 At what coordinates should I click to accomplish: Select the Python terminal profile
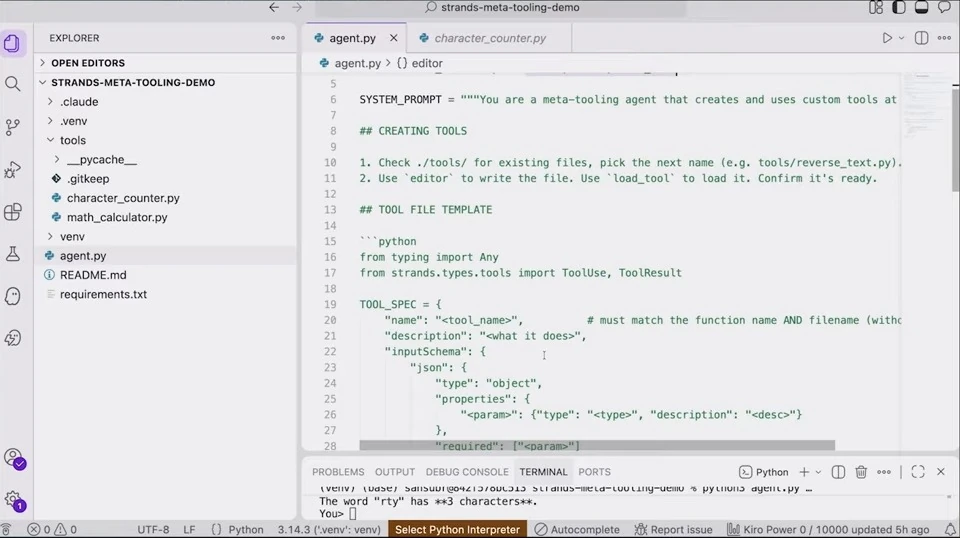tap(764, 472)
